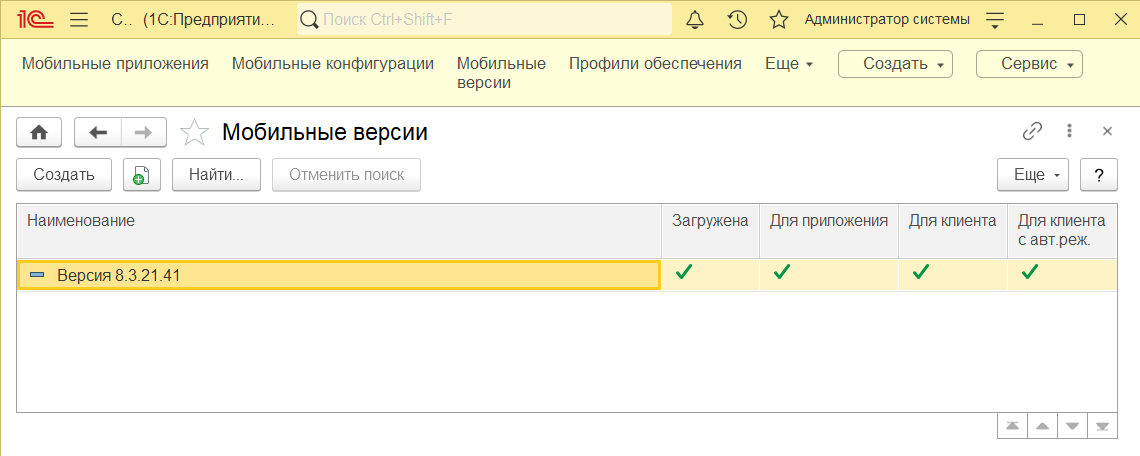Image resolution: width=1140 pixels, height=456 pixels.
Task: Click the Найти... button
Action: pyautogui.click(x=216, y=175)
